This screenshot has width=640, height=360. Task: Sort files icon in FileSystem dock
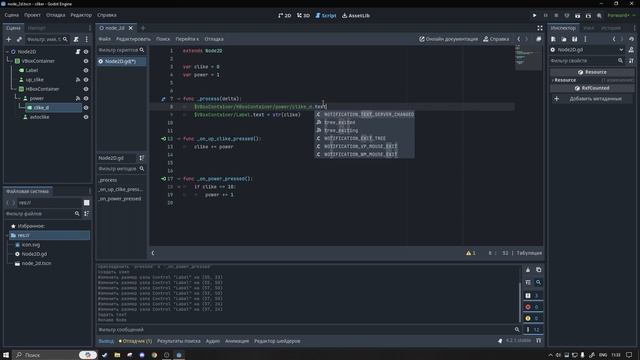87,213
